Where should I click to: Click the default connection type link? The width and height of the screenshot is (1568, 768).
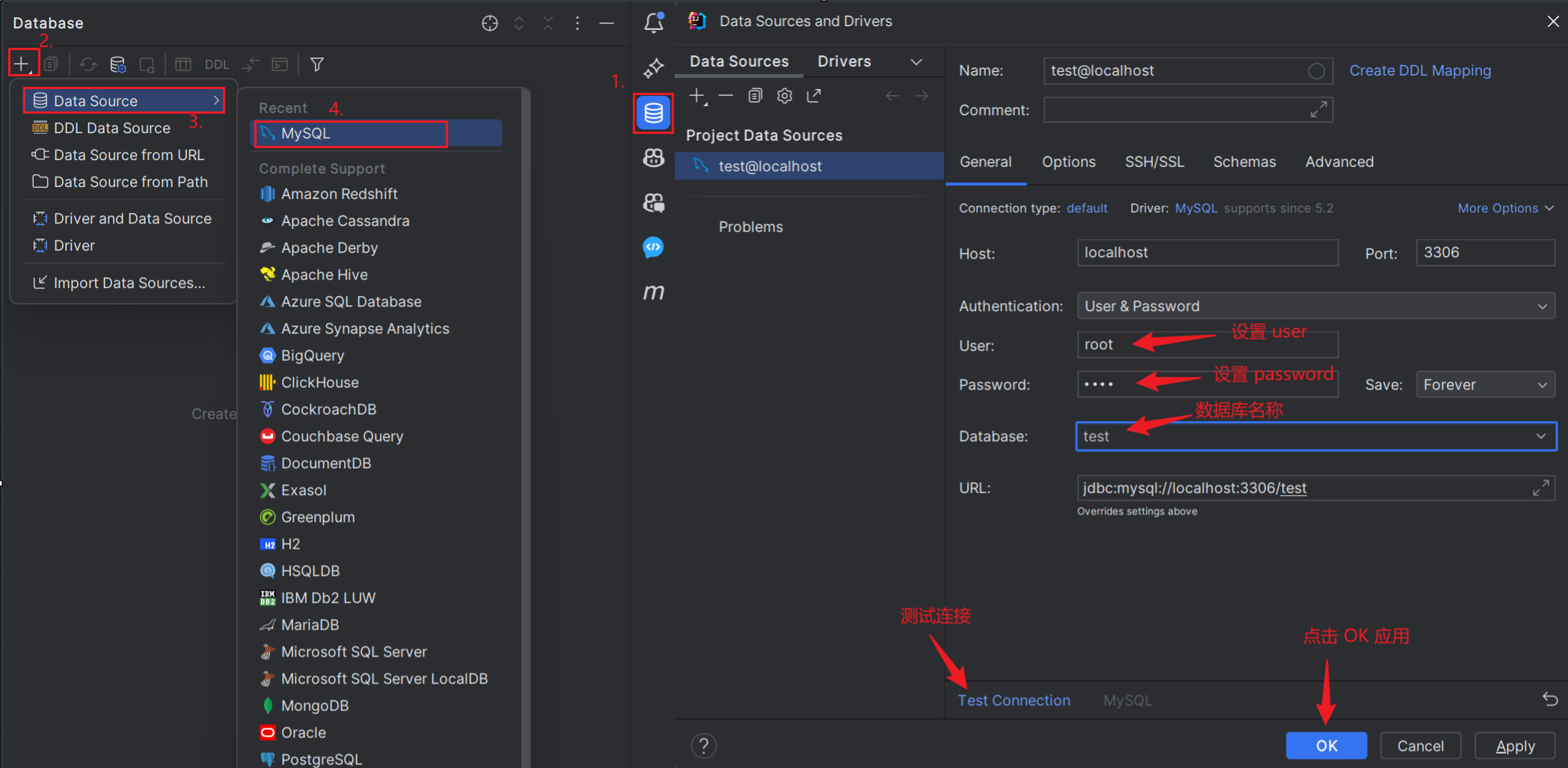pos(1086,208)
